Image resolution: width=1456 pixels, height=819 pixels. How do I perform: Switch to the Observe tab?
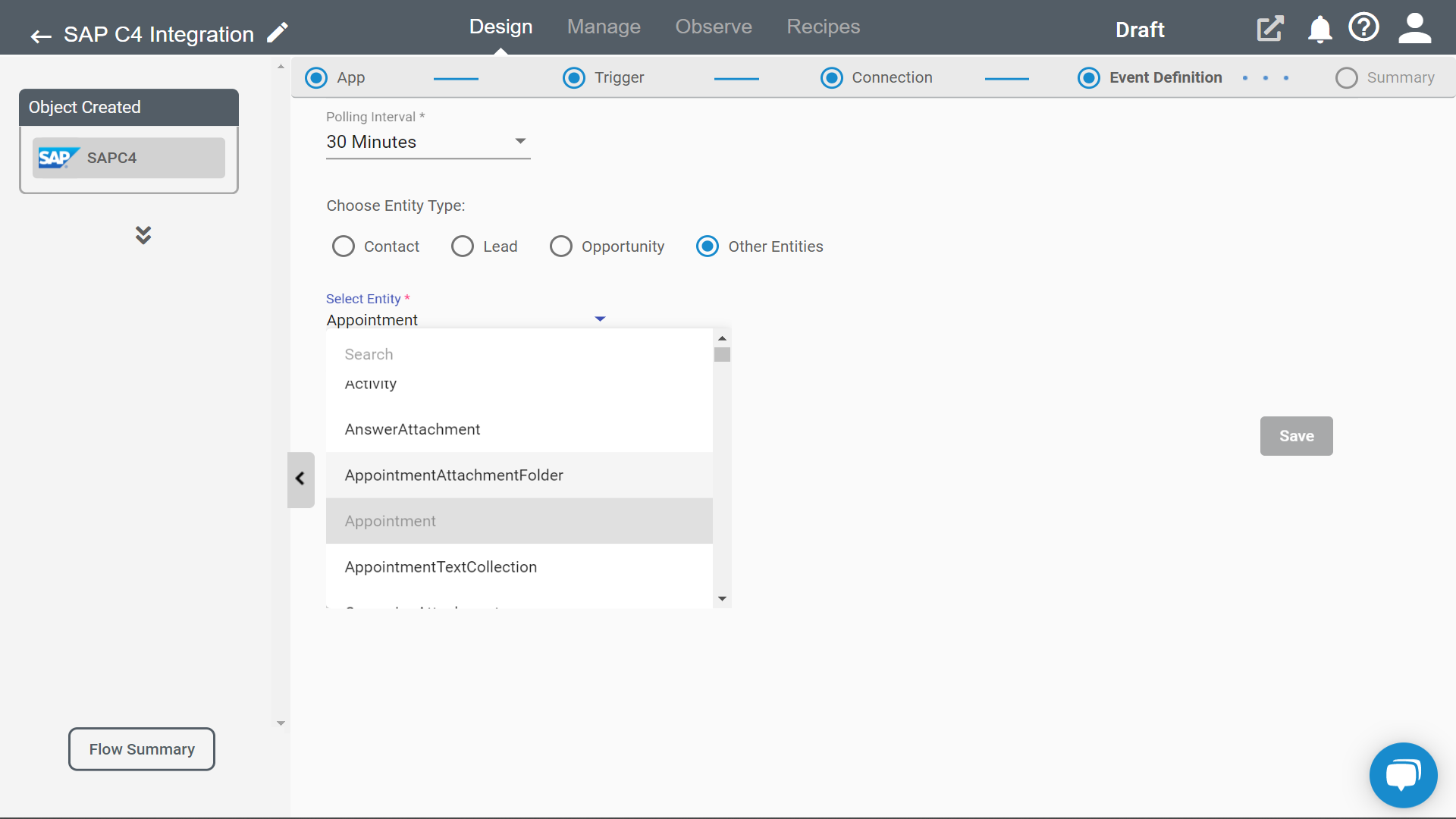(x=714, y=27)
